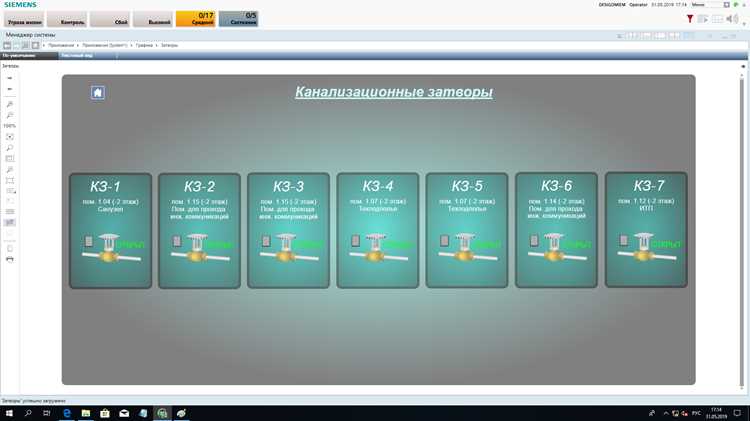Open the Windows Start menu

click(x=9, y=413)
